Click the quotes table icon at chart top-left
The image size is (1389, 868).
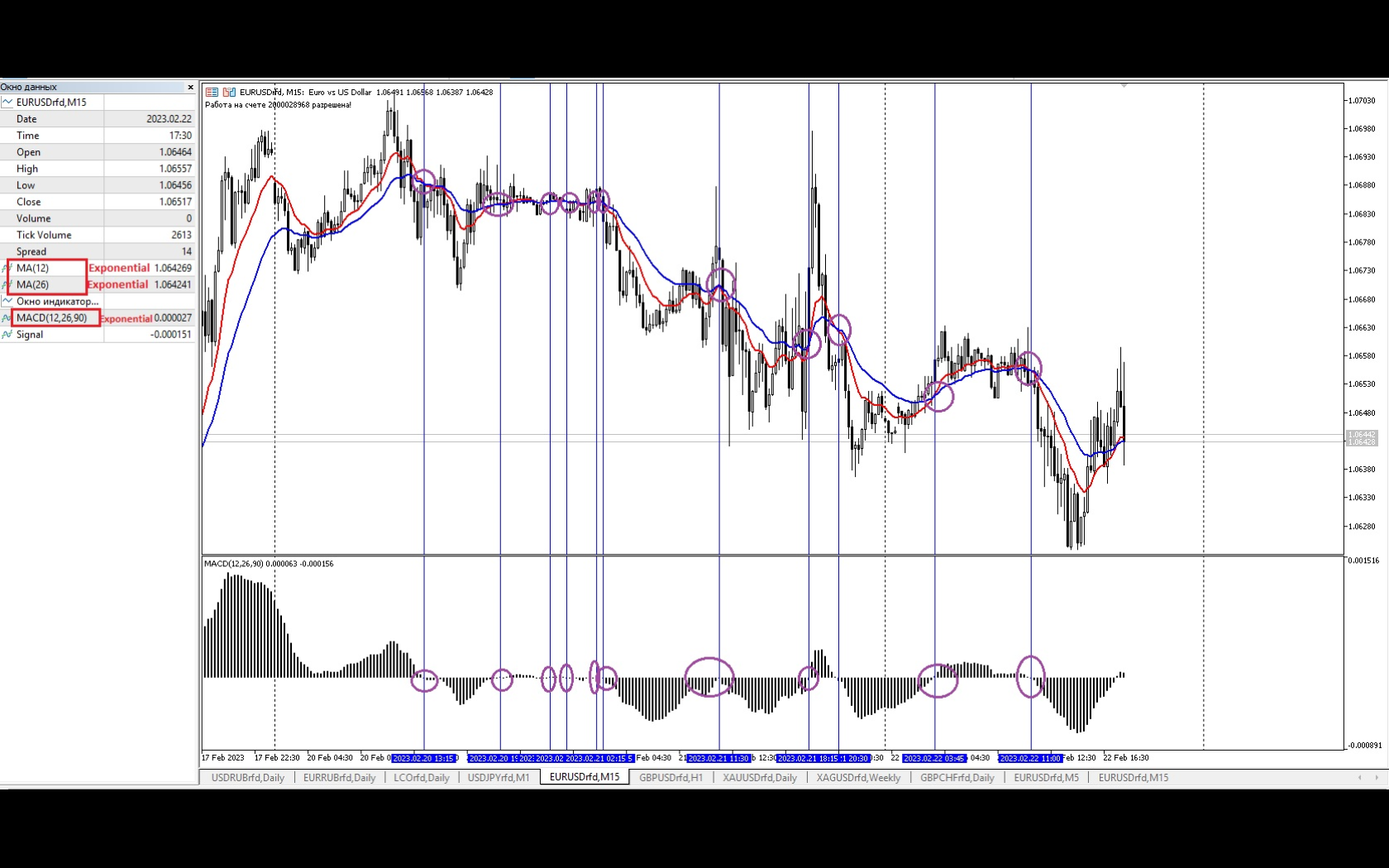[x=211, y=92]
